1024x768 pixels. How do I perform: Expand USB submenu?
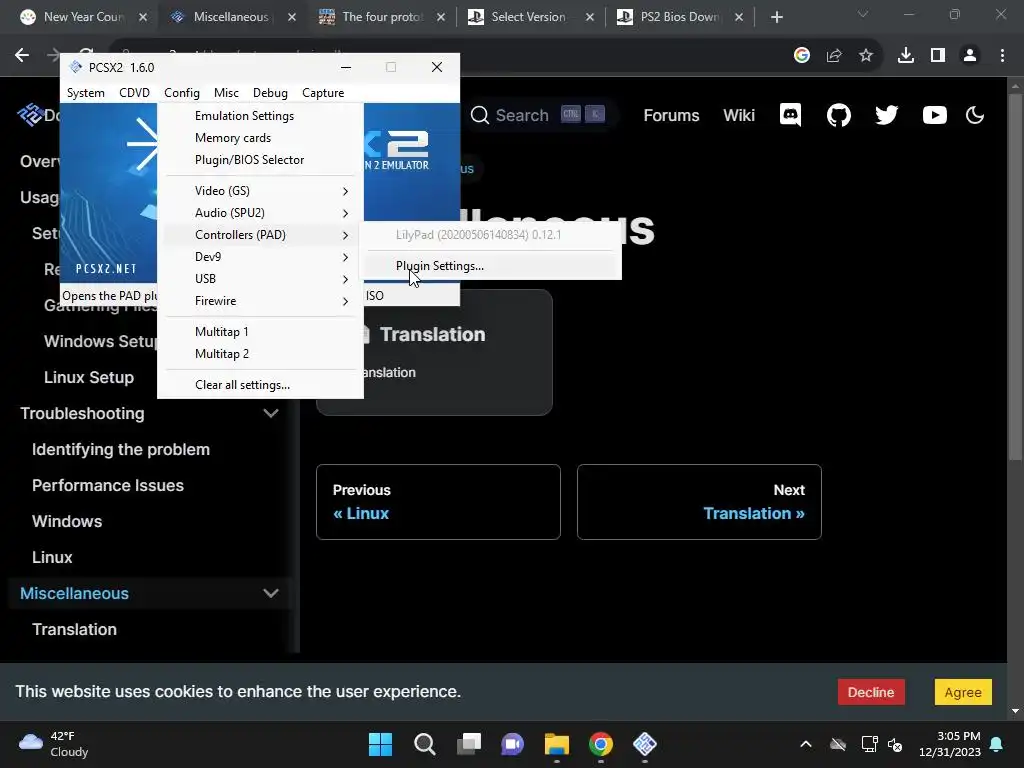click(261, 279)
